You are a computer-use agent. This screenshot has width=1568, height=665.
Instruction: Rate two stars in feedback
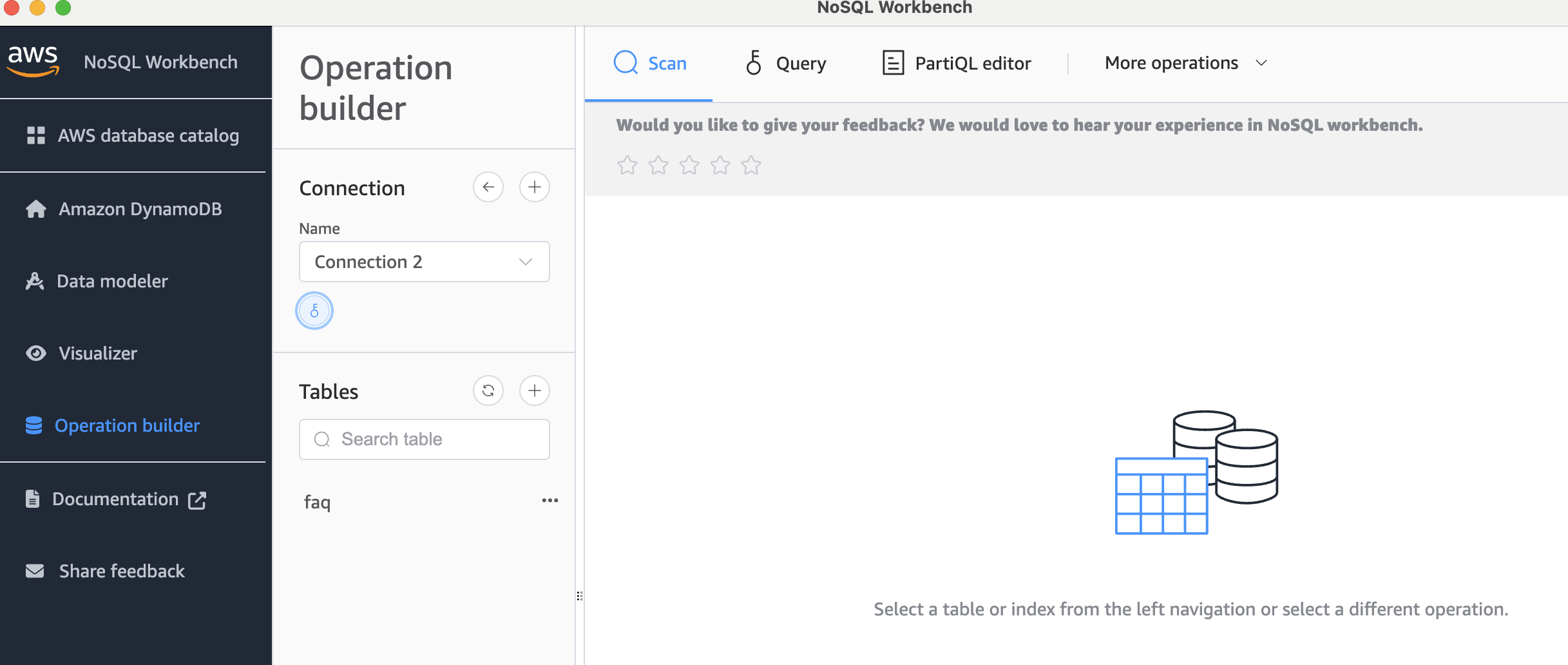tap(658, 166)
